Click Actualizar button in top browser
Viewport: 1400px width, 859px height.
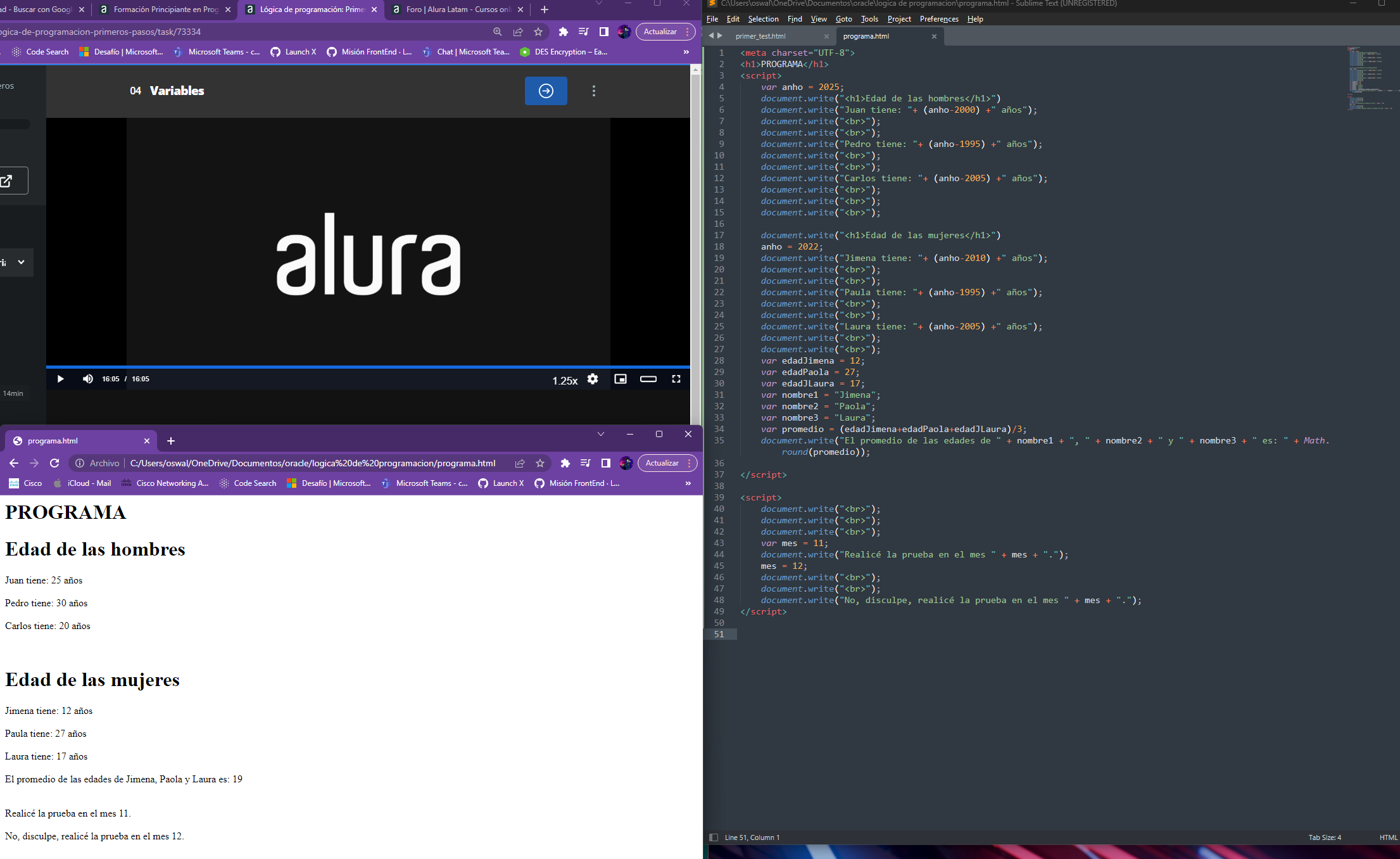[660, 32]
